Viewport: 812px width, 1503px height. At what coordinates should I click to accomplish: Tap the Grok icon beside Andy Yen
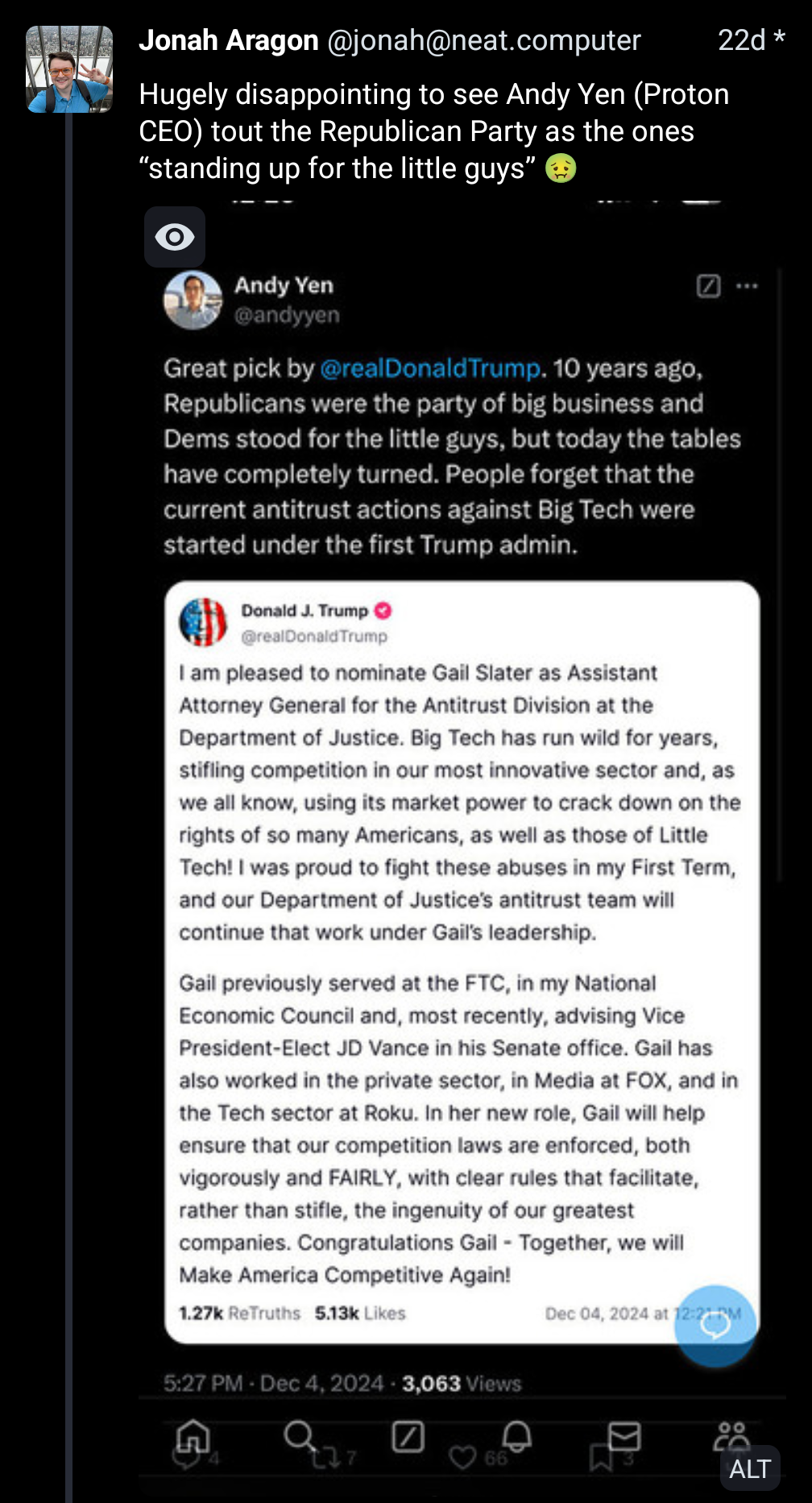(708, 286)
